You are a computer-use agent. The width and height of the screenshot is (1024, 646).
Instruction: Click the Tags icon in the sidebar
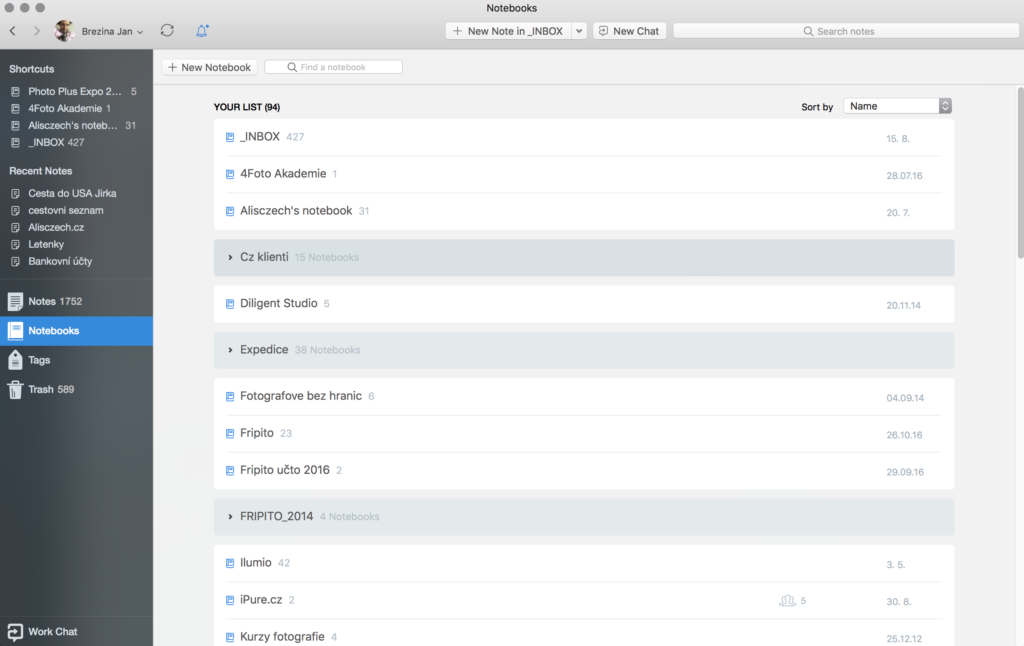[x=15, y=360]
